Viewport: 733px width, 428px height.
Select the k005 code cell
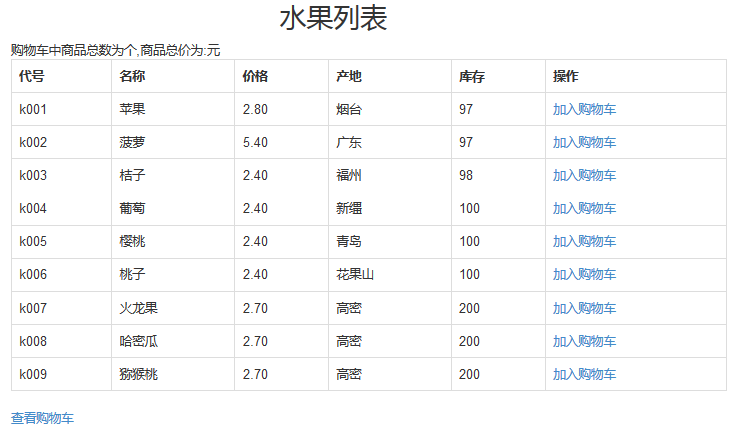33,241
